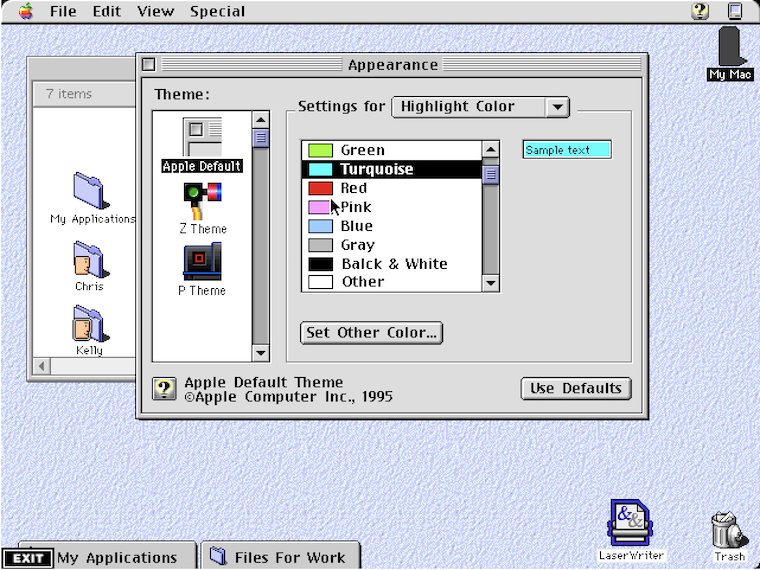760x570 pixels.
Task: Click the 'Apple Default Theme' description text
Action: 264,382
